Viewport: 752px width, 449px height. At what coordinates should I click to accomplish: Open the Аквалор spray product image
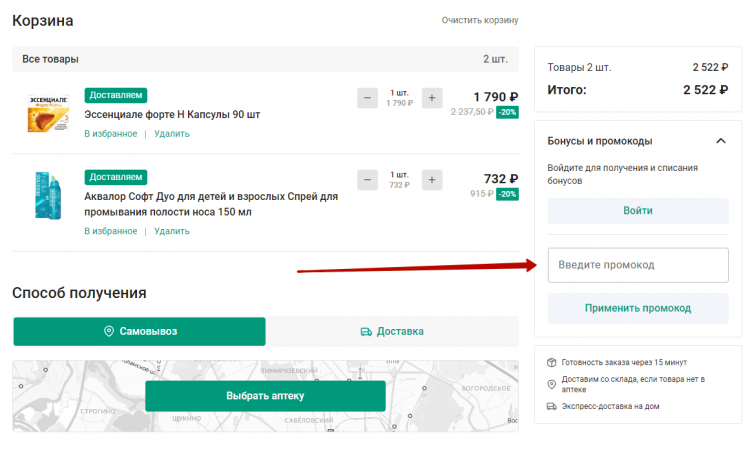[x=47, y=195]
